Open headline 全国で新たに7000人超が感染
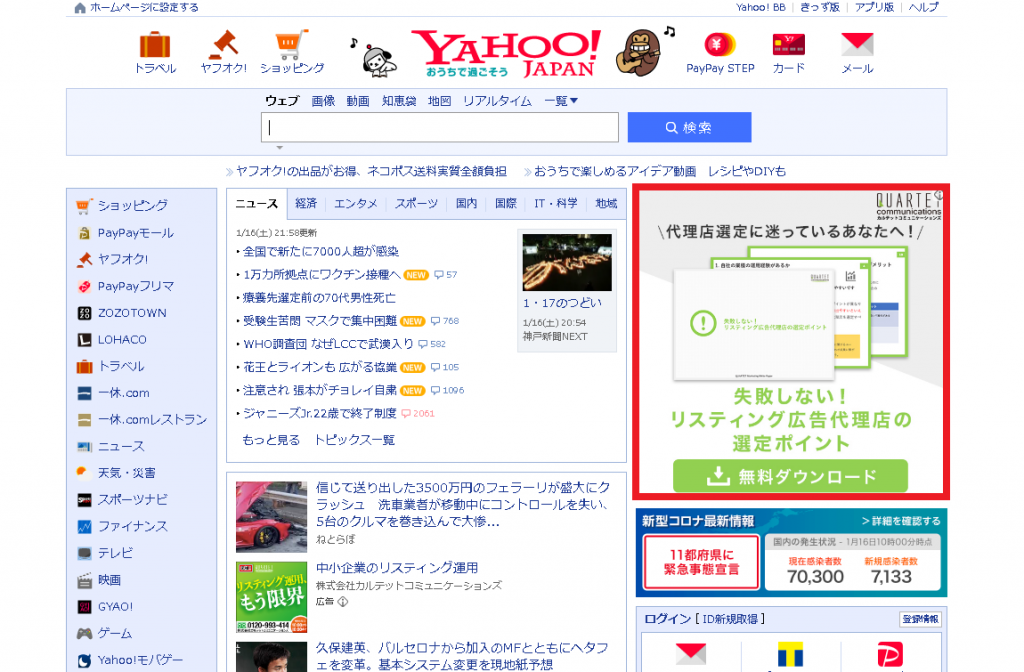 [x=321, y=251]
